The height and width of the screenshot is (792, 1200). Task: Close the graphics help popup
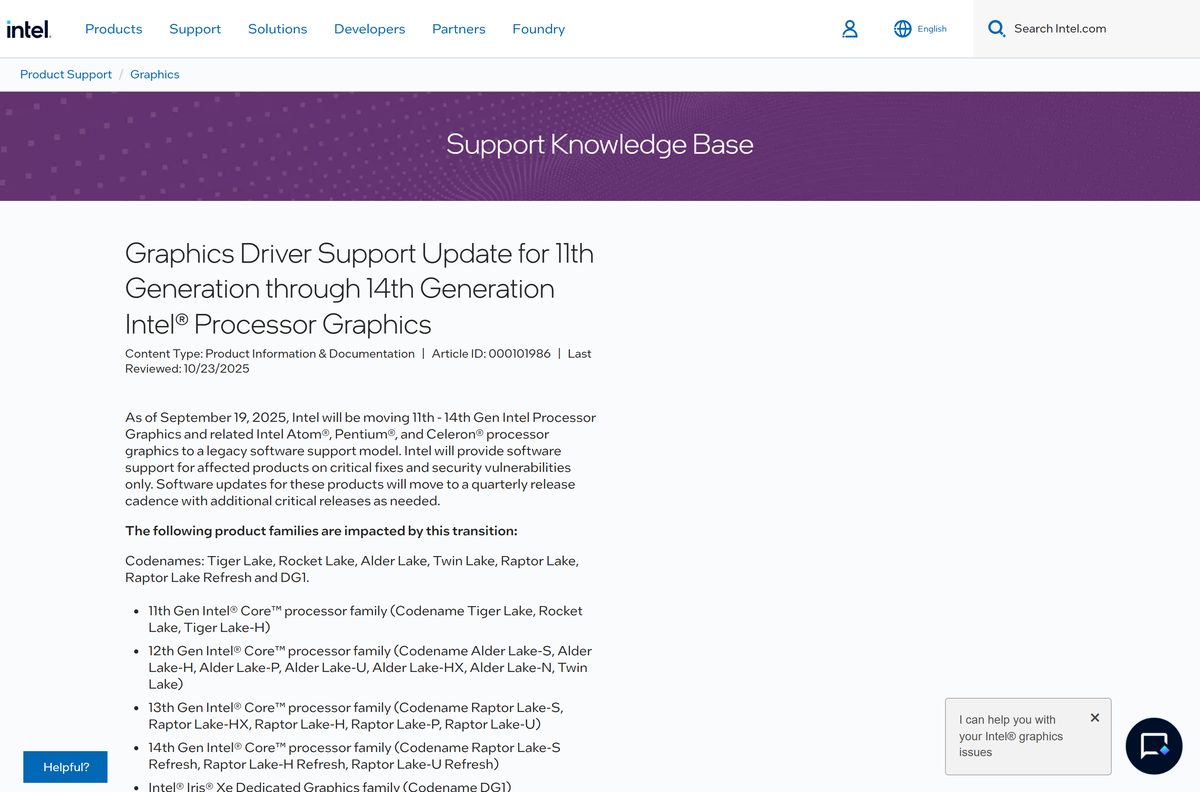[x=1095, y=717]
